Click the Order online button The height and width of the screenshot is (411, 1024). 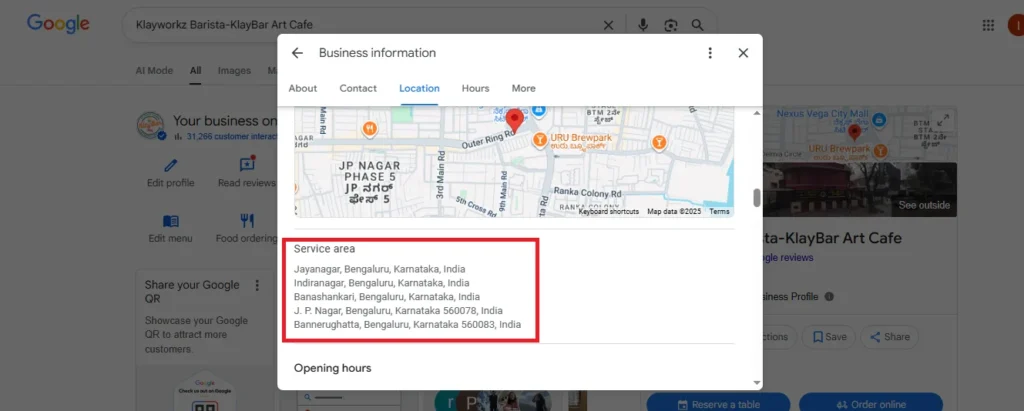coord(871,404)
